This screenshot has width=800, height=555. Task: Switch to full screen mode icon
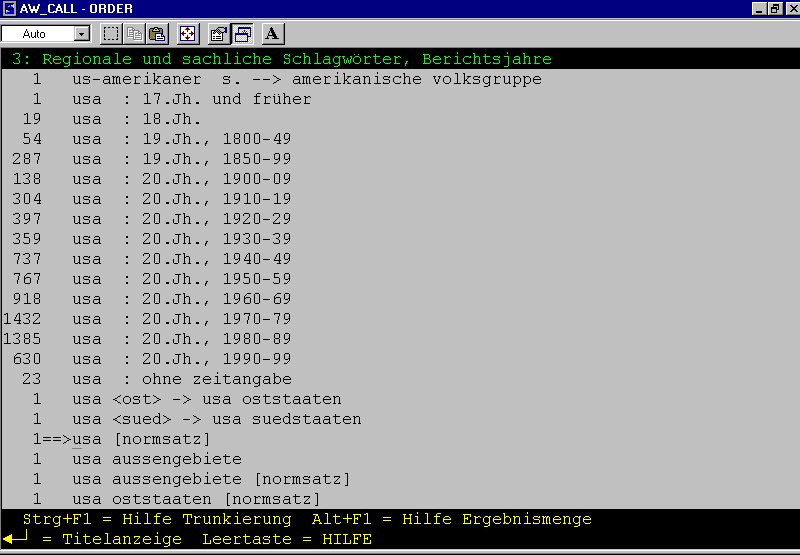tap(187, 34)
